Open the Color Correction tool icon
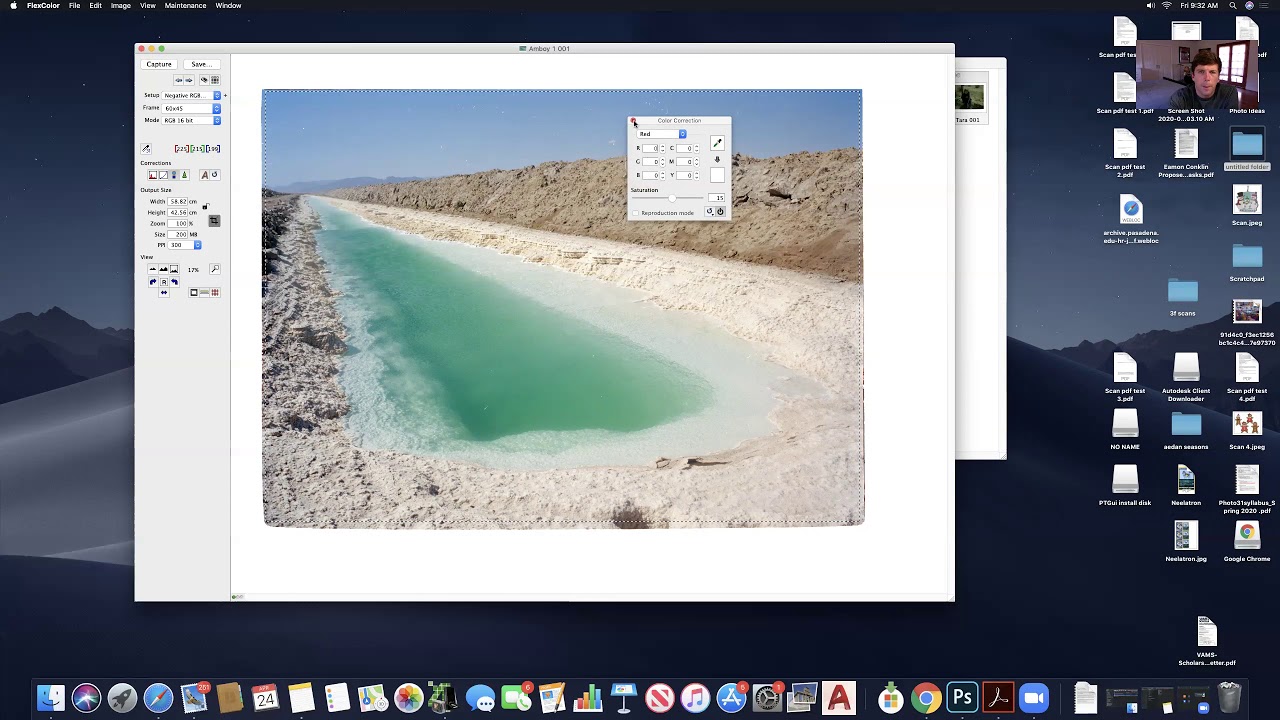 tap(173, 175)
